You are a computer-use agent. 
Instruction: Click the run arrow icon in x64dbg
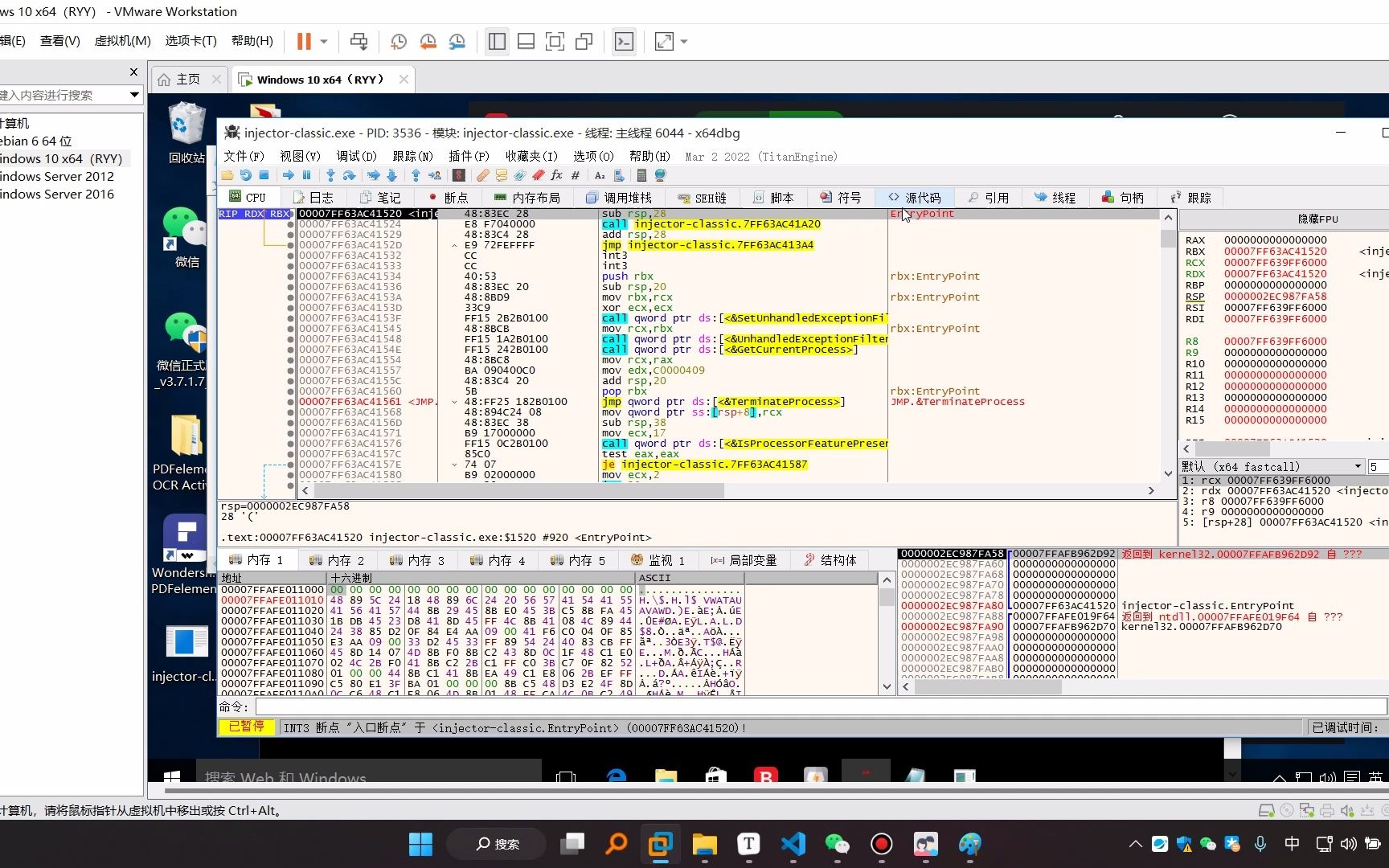[289, 175]
